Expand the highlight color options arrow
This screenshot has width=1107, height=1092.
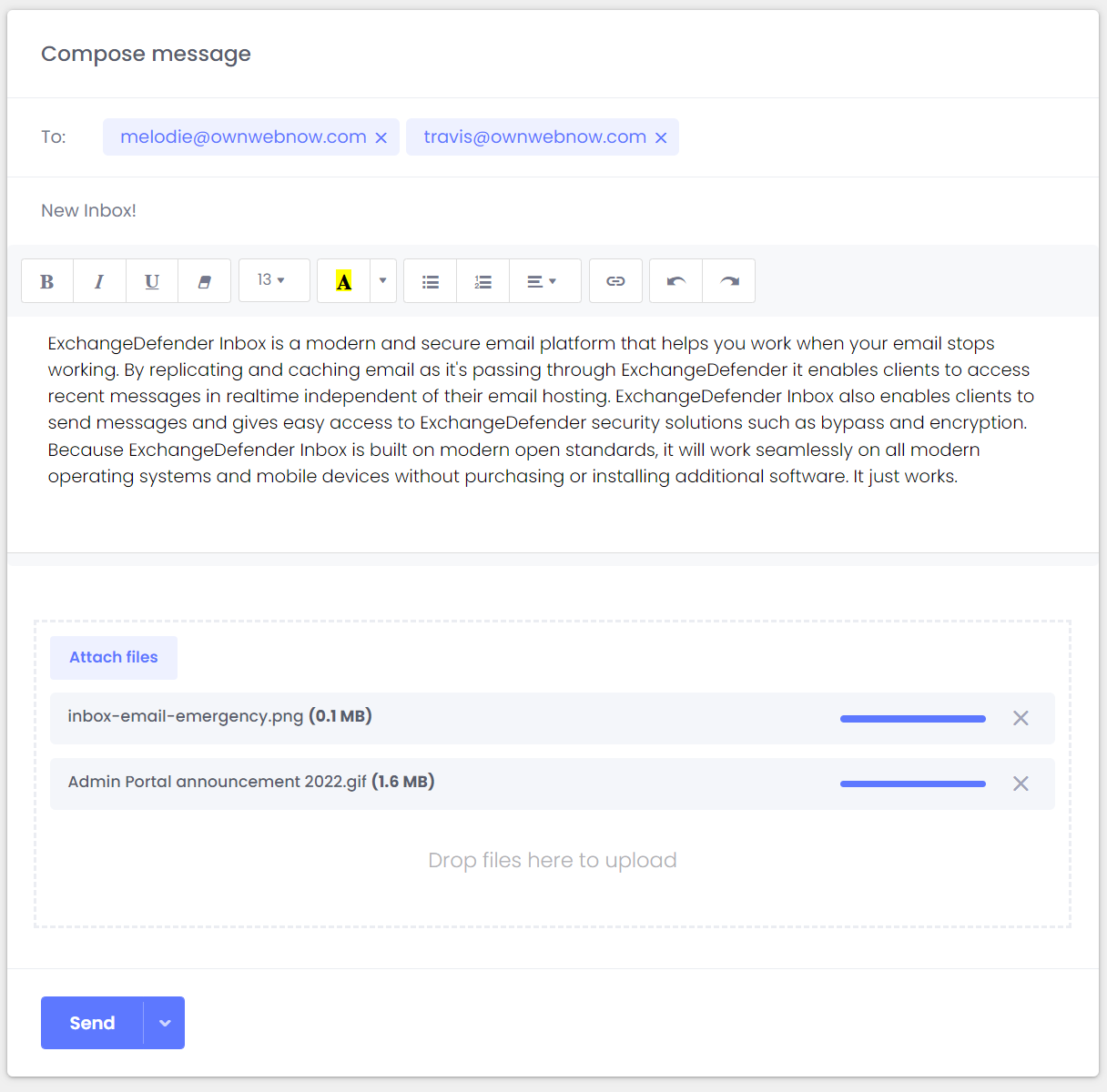coord(383,280)
